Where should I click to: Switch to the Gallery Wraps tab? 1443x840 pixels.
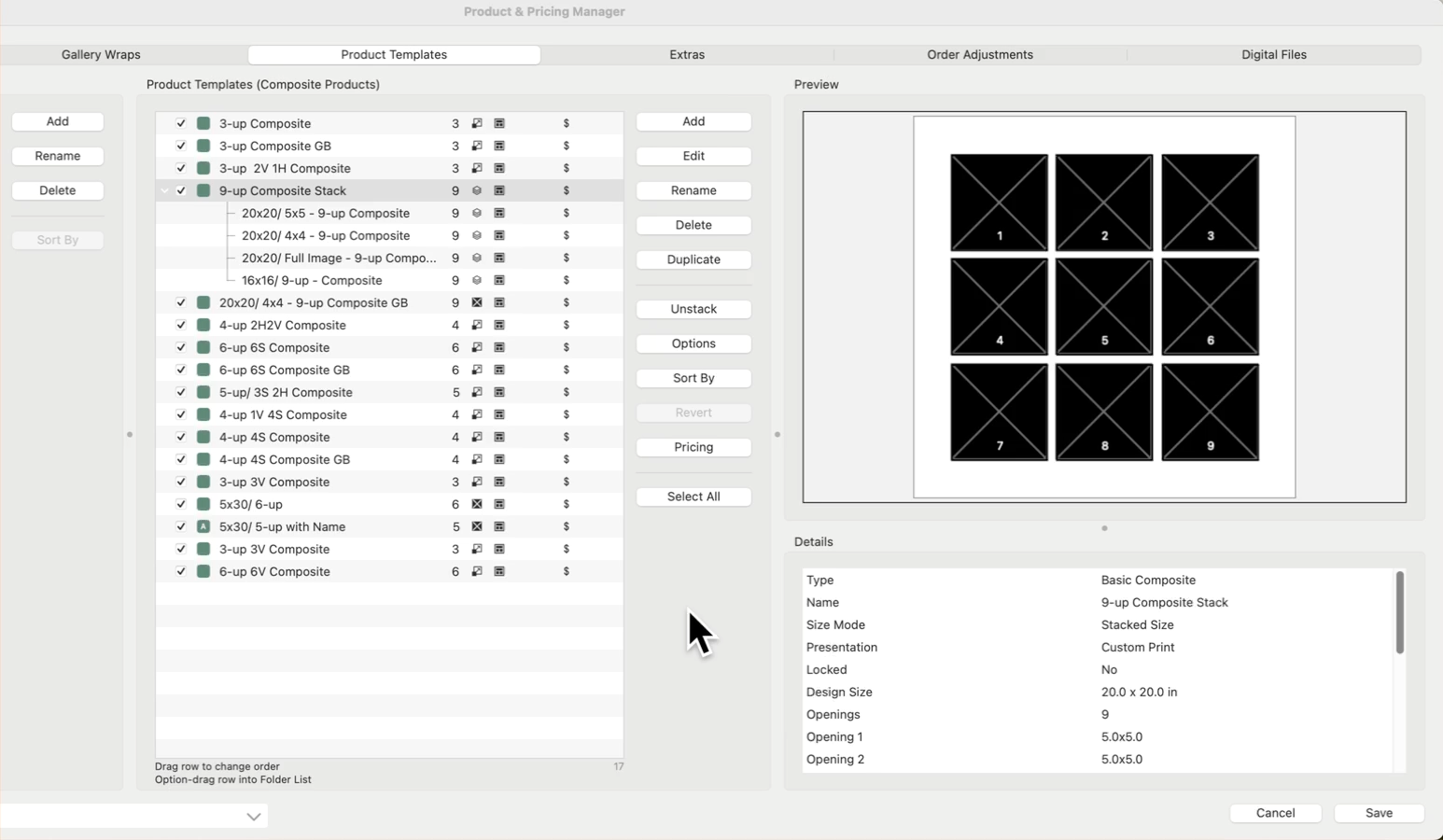(x=101, y=55)
